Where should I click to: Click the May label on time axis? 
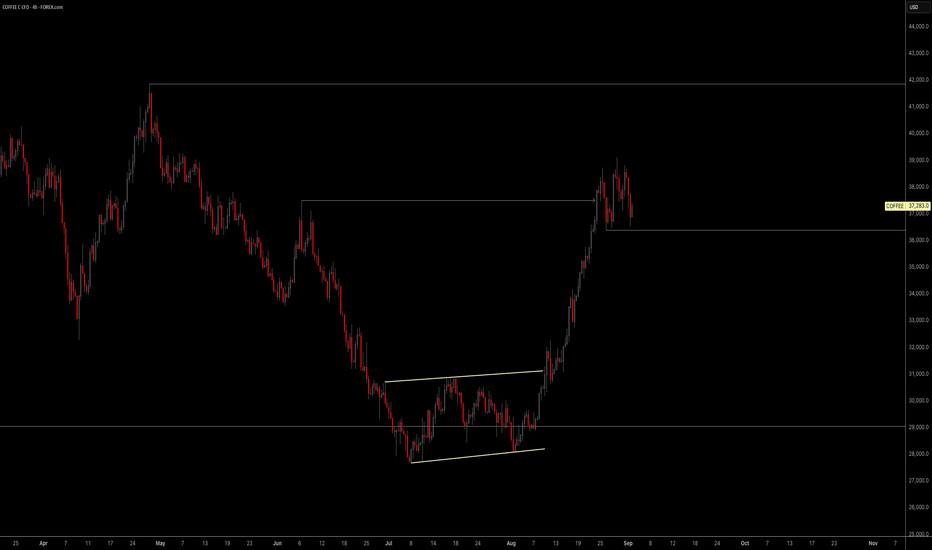[160, 542]
